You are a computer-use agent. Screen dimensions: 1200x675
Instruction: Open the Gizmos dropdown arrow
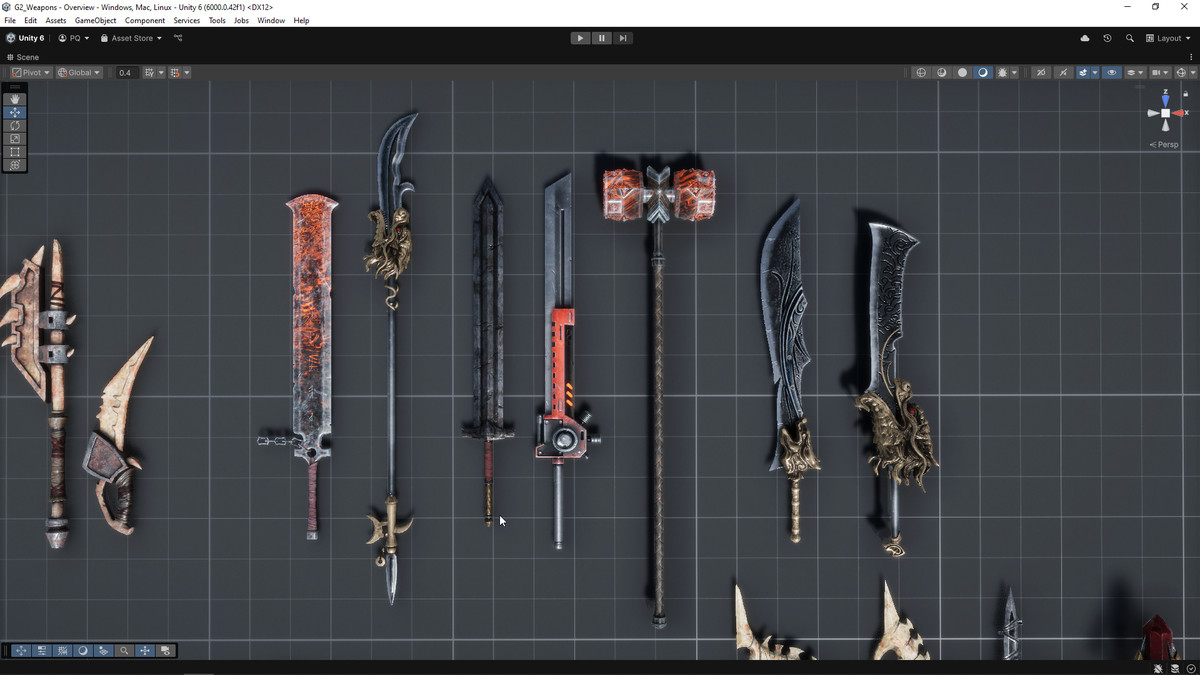coord(1193,72)
